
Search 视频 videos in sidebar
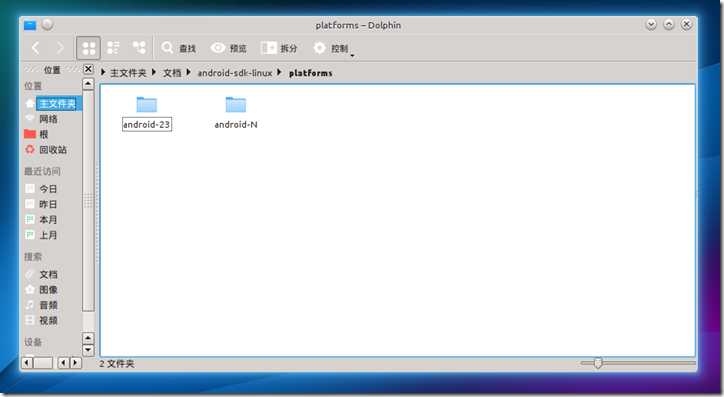pyautogui.click(x=48, y=320)
